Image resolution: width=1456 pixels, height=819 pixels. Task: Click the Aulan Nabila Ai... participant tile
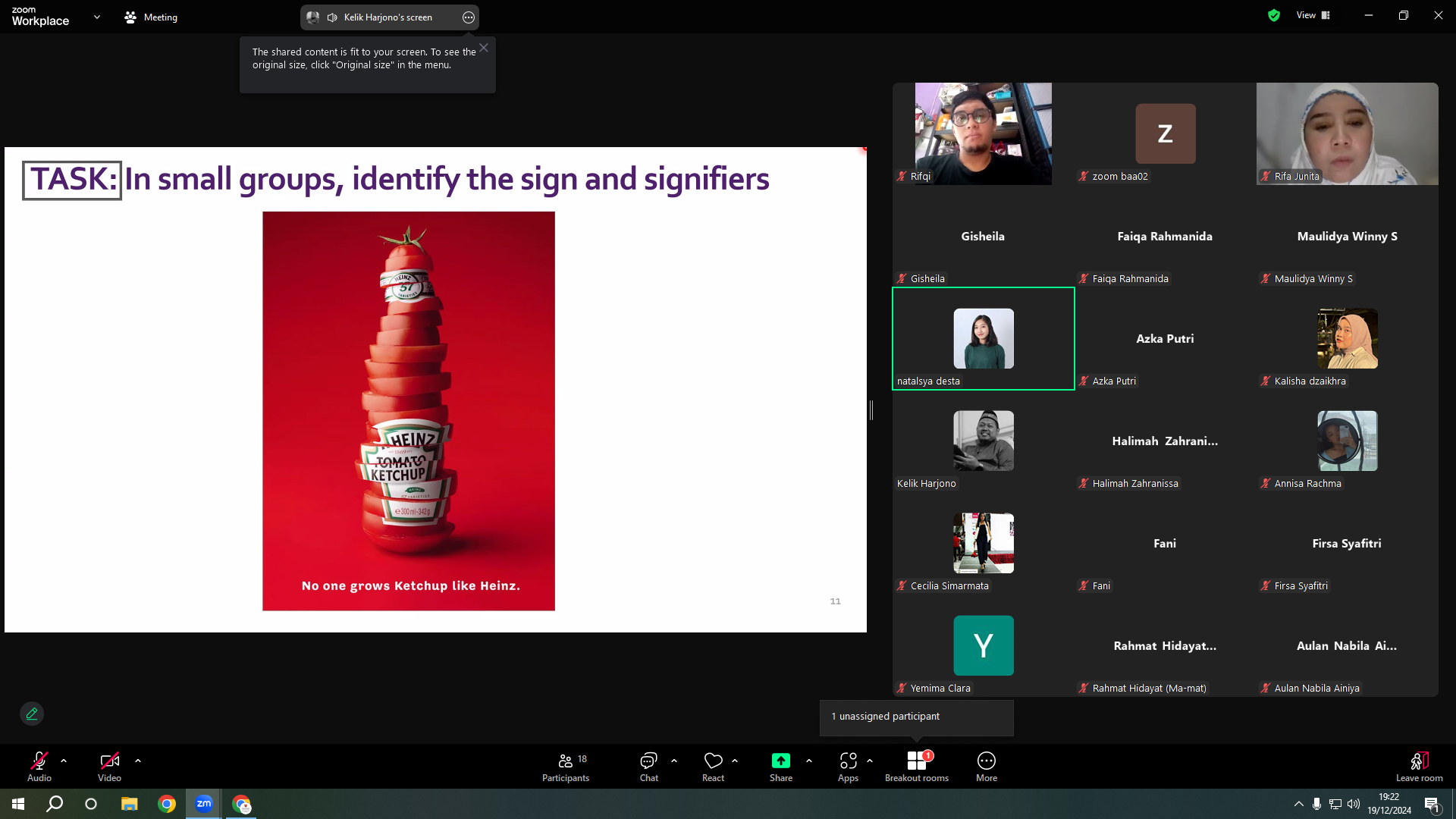click(x=1348, y=645)
